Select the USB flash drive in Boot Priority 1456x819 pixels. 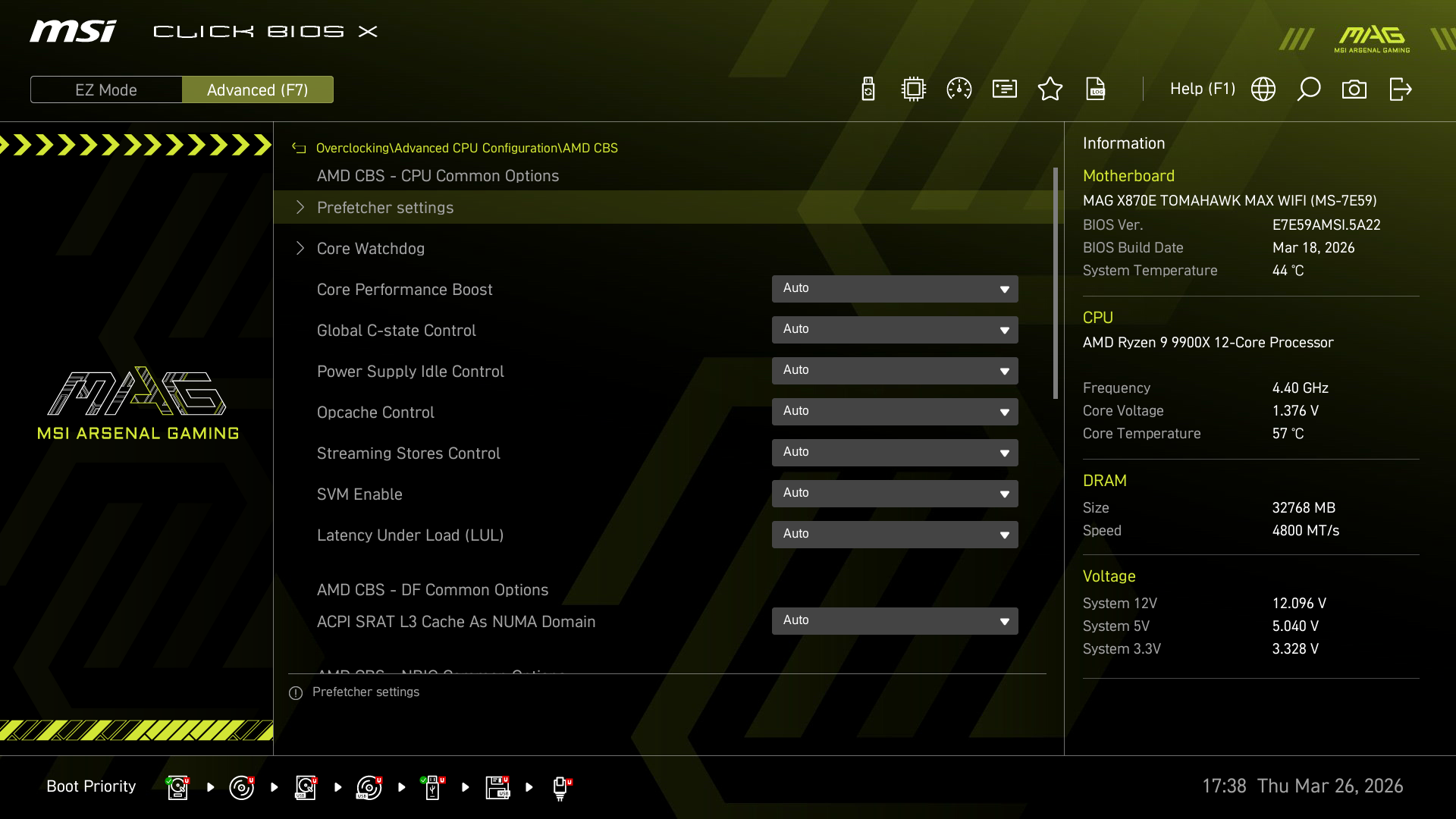433,787
